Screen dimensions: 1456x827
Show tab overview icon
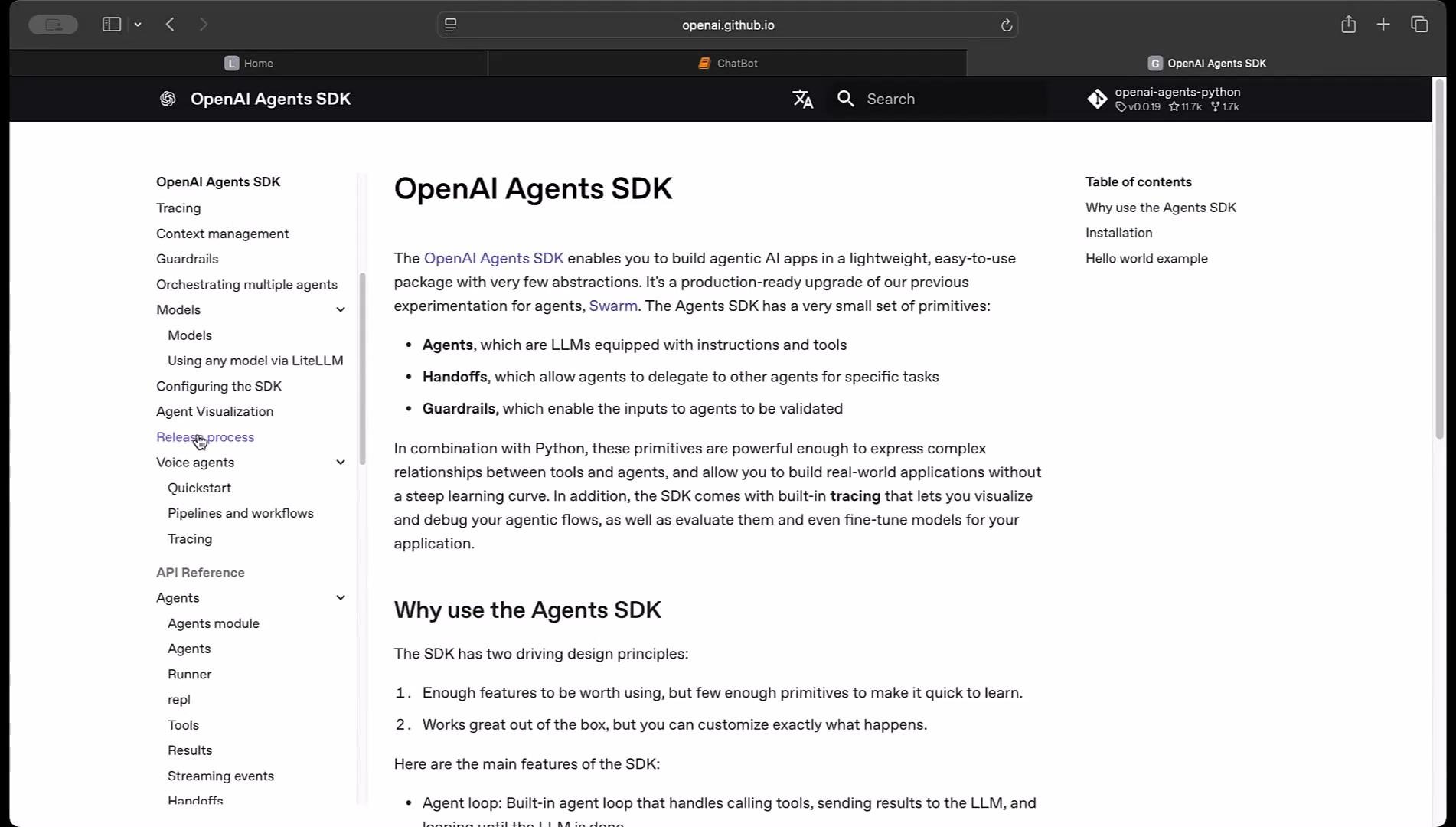coord(1419,25)
